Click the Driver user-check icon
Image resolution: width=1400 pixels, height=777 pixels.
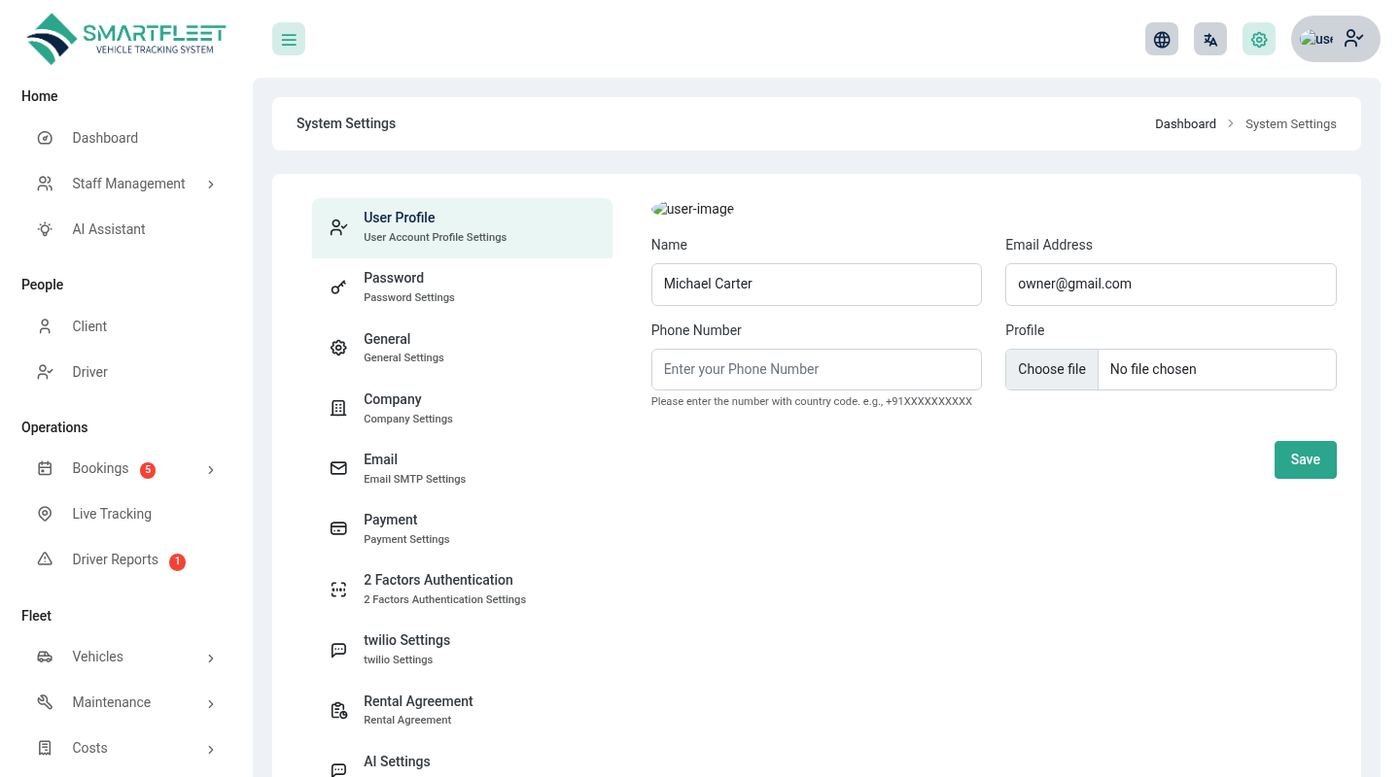(x=45, y=372)
